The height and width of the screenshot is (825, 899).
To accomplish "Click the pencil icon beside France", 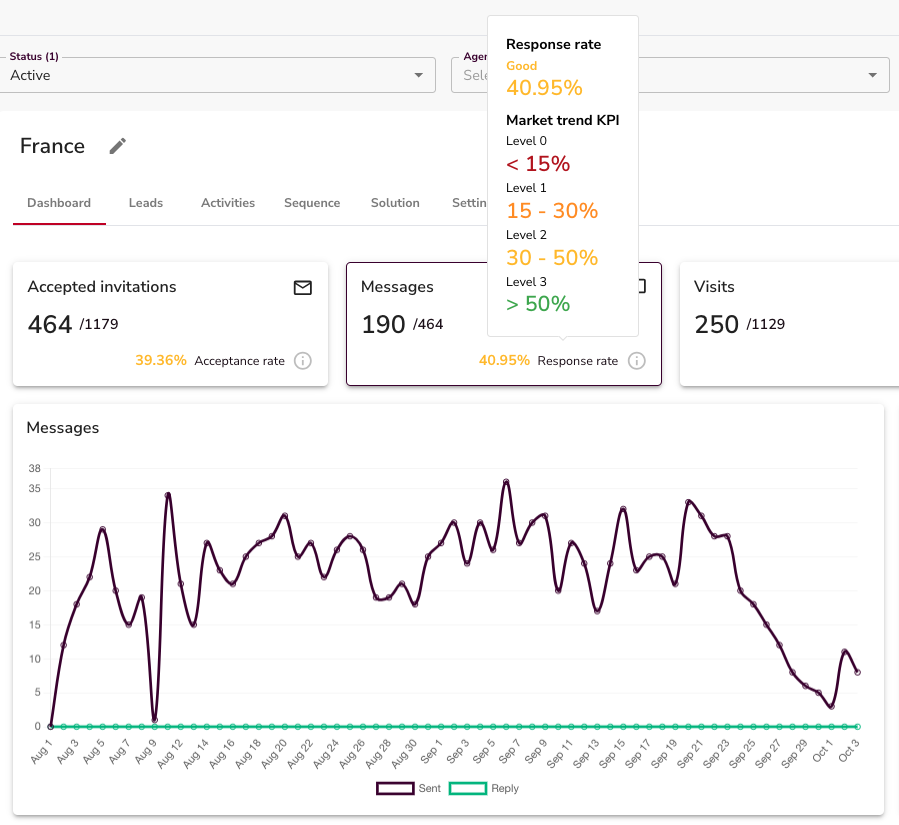I will [x=118, y=146].
